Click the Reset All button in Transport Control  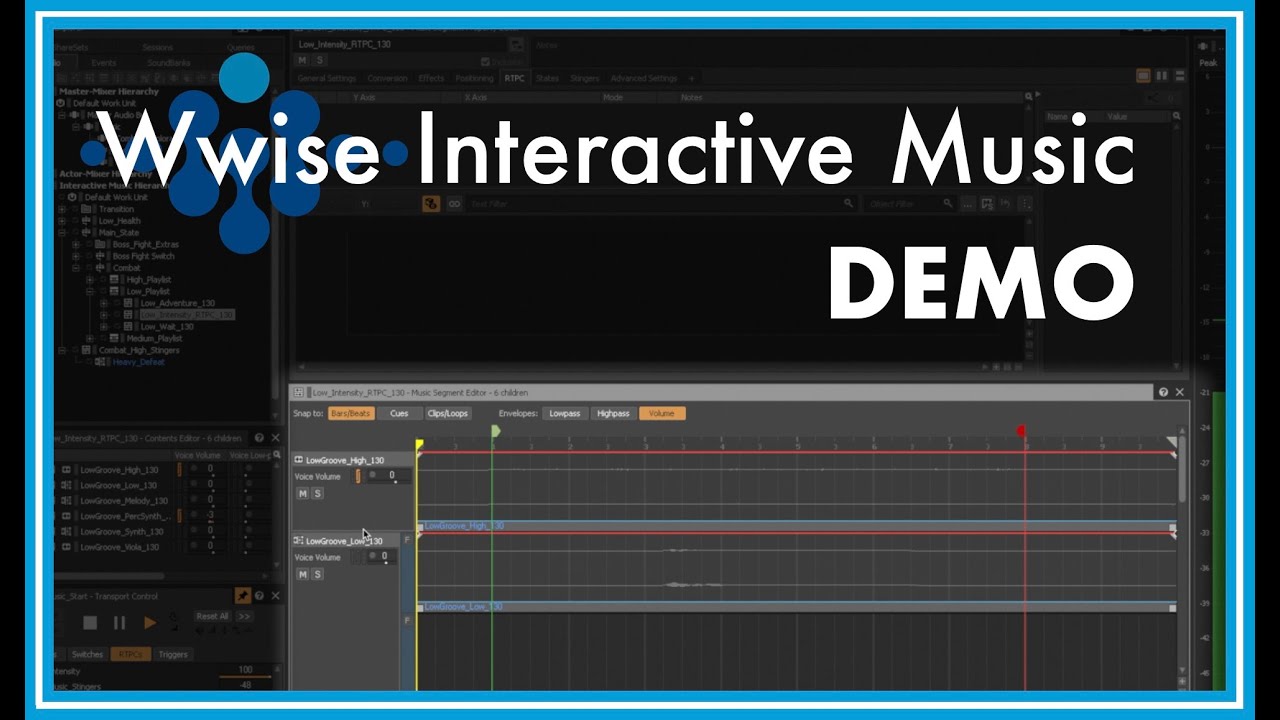[212, 616]
